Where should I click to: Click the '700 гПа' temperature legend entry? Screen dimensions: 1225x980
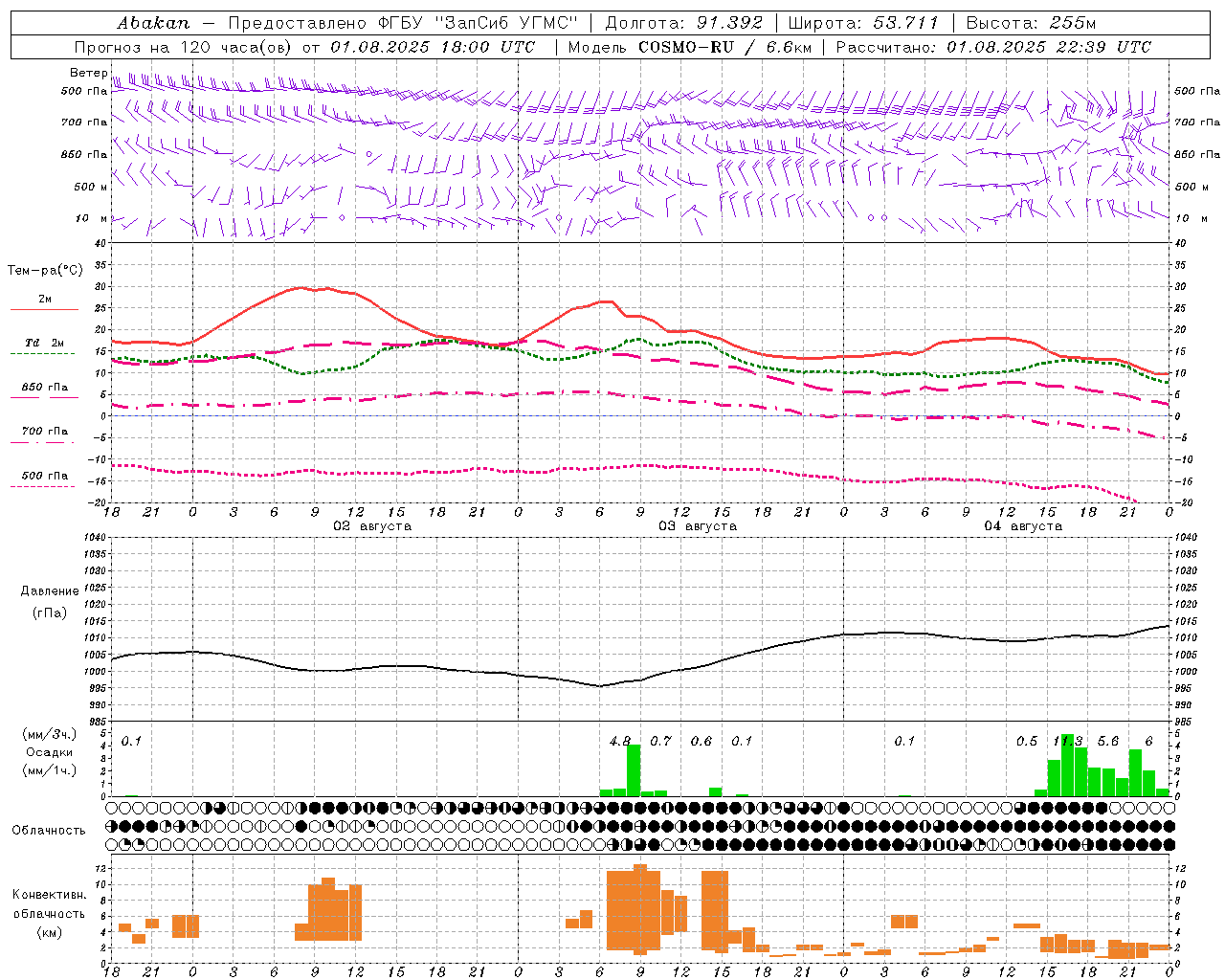[45, 432]
